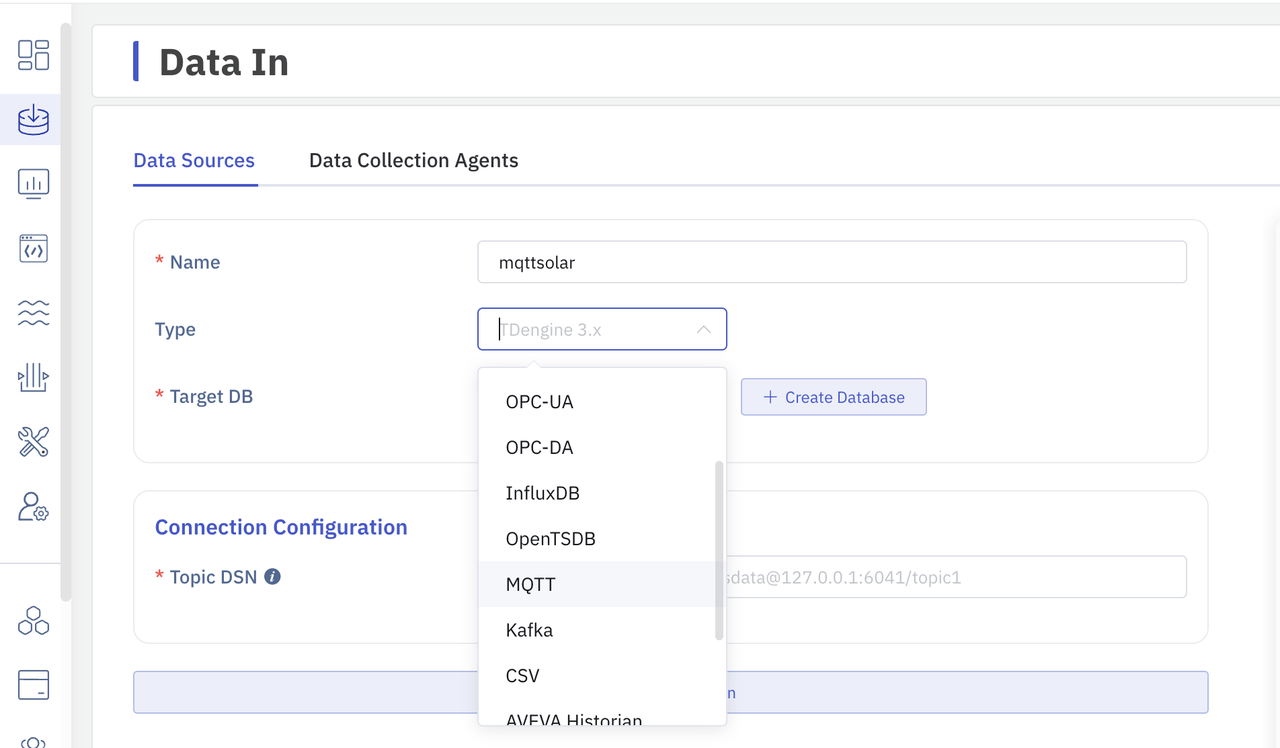
Task: Open the chart monitor sidebar icon
Action: point(33,184)
